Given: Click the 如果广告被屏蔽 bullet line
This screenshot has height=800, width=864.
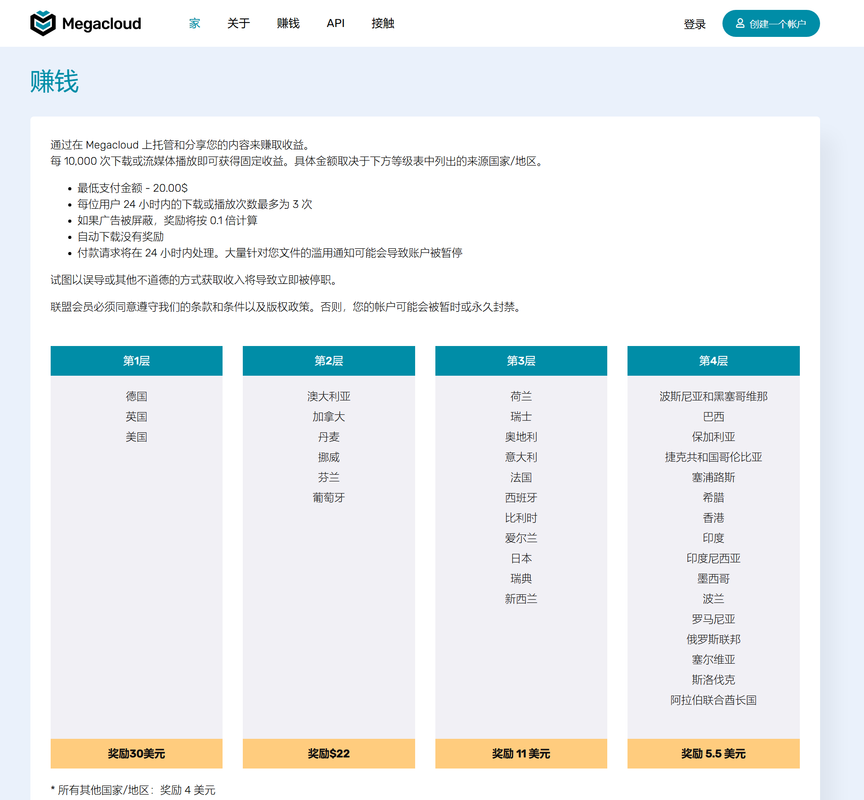Looking at the screenshot, I should 167,221.
